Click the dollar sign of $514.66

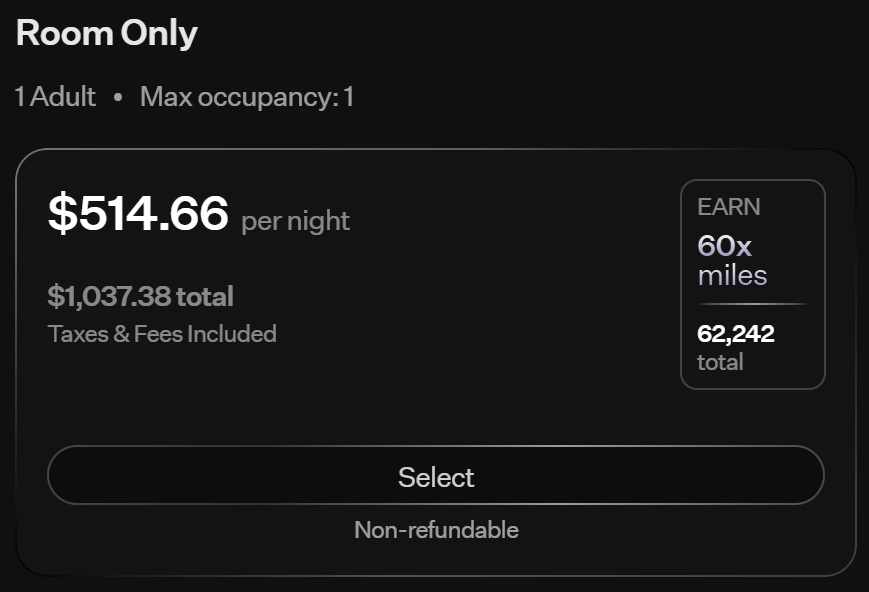click(x=61, y=214)
